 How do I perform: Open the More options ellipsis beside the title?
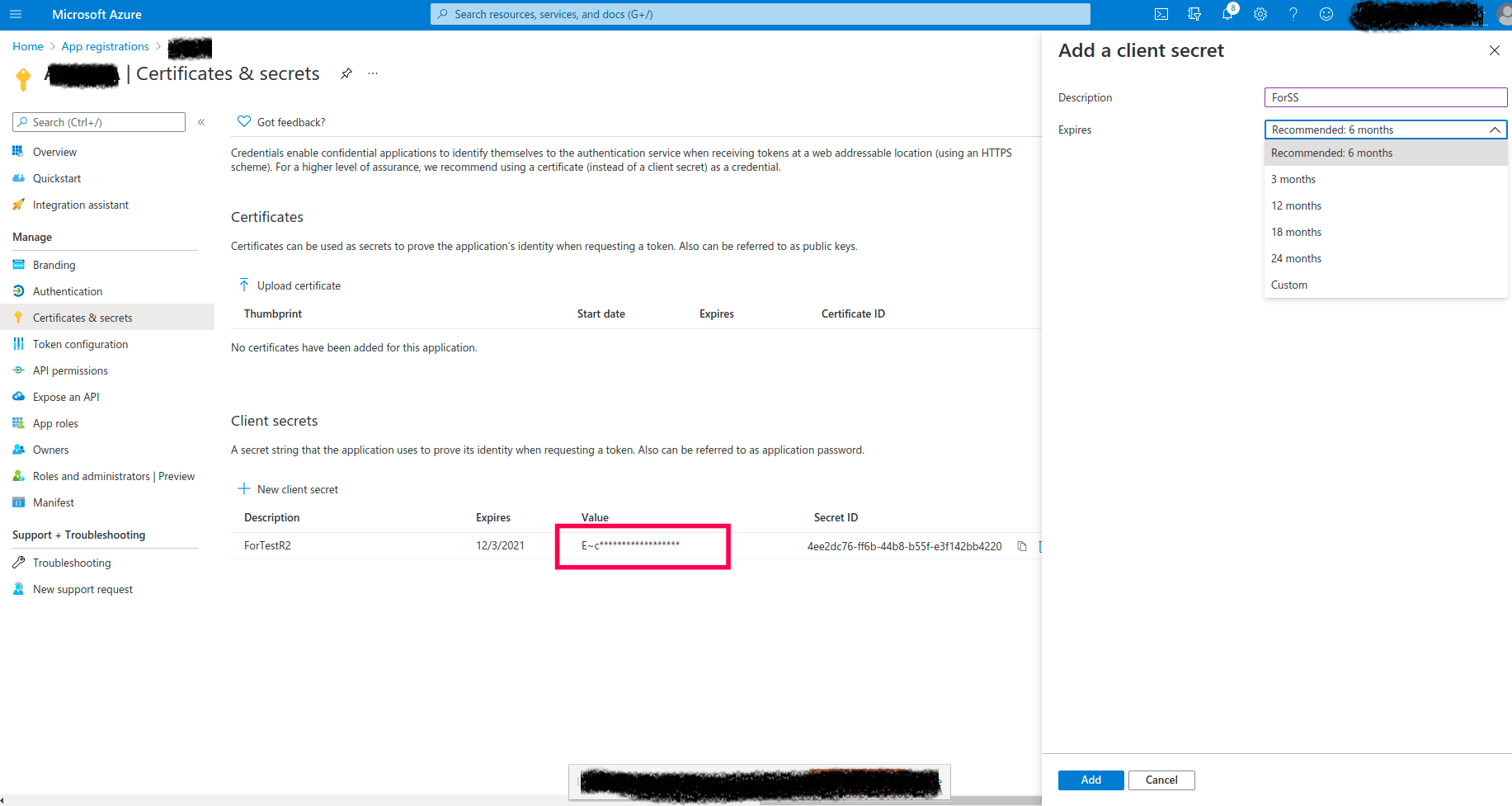coord(373,73)
